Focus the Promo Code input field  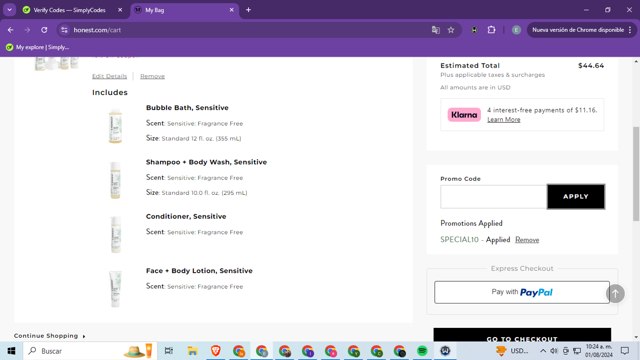pos(493,197)
